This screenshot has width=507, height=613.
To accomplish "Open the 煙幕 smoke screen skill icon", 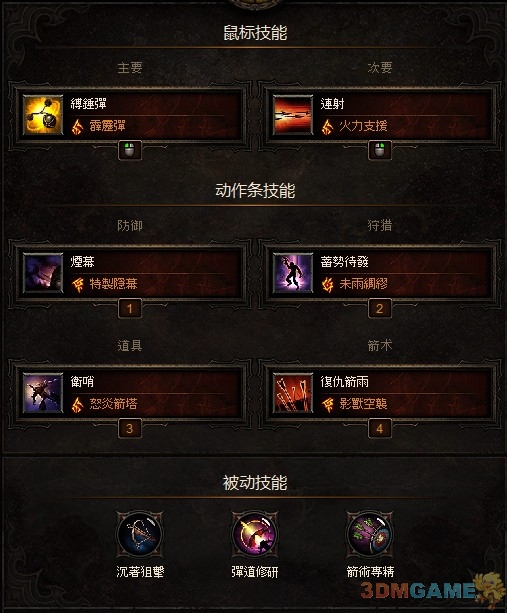I will (x=43, y=273).
